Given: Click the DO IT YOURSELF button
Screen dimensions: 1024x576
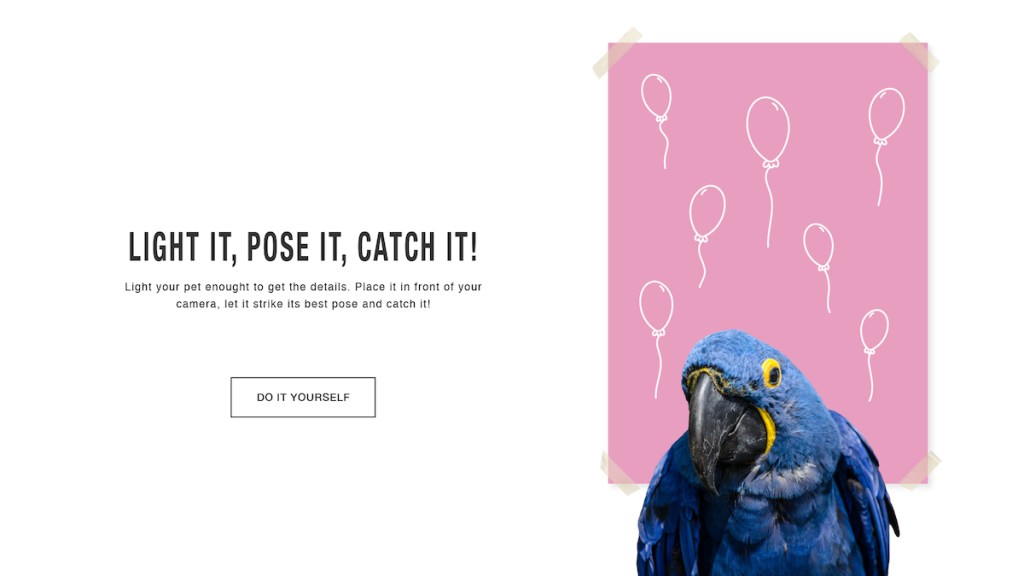Looking at the screenshot, I should pyautogui.click(x=303, y=397).
